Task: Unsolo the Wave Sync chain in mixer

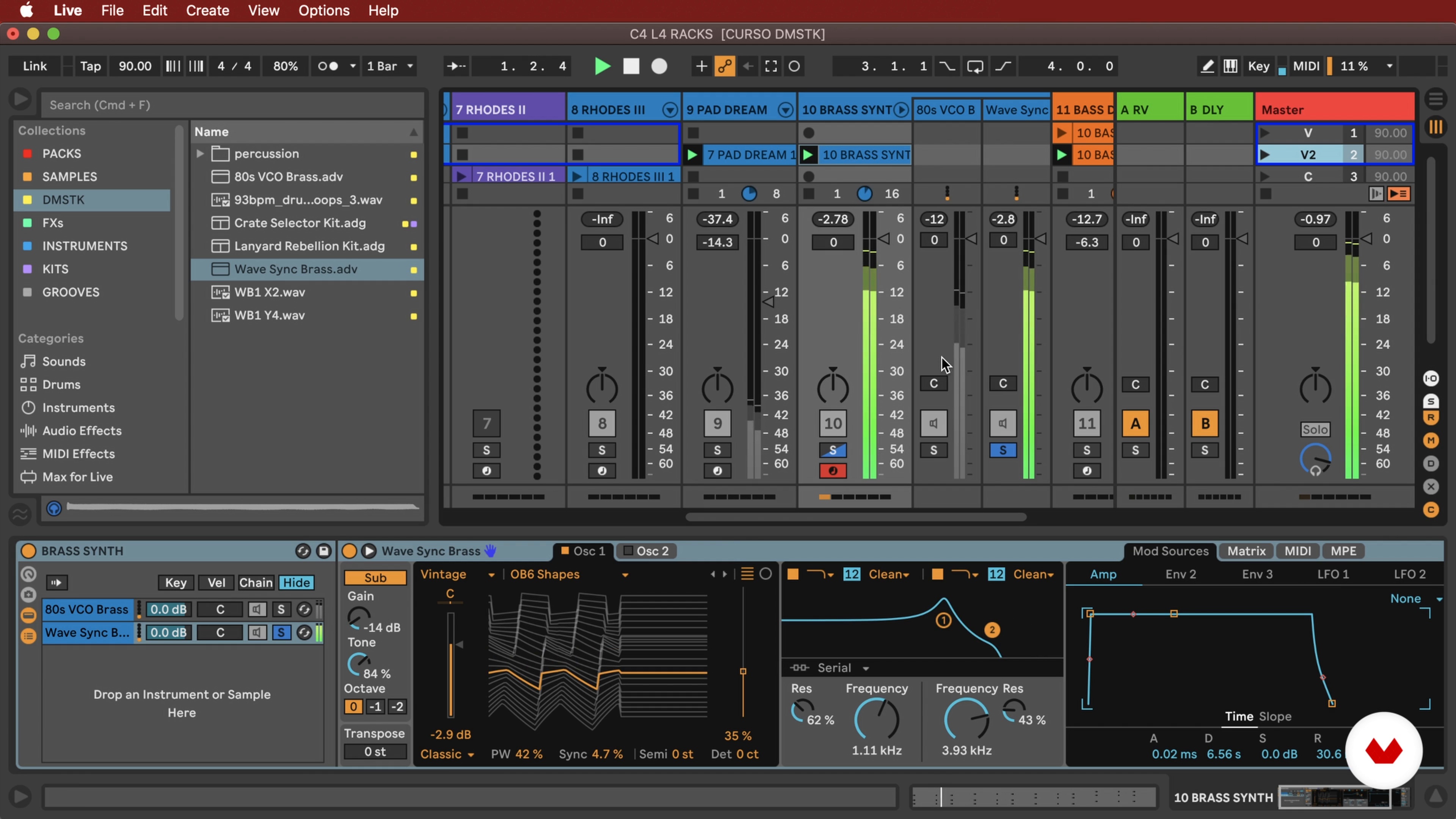Action: (1003, 450)
